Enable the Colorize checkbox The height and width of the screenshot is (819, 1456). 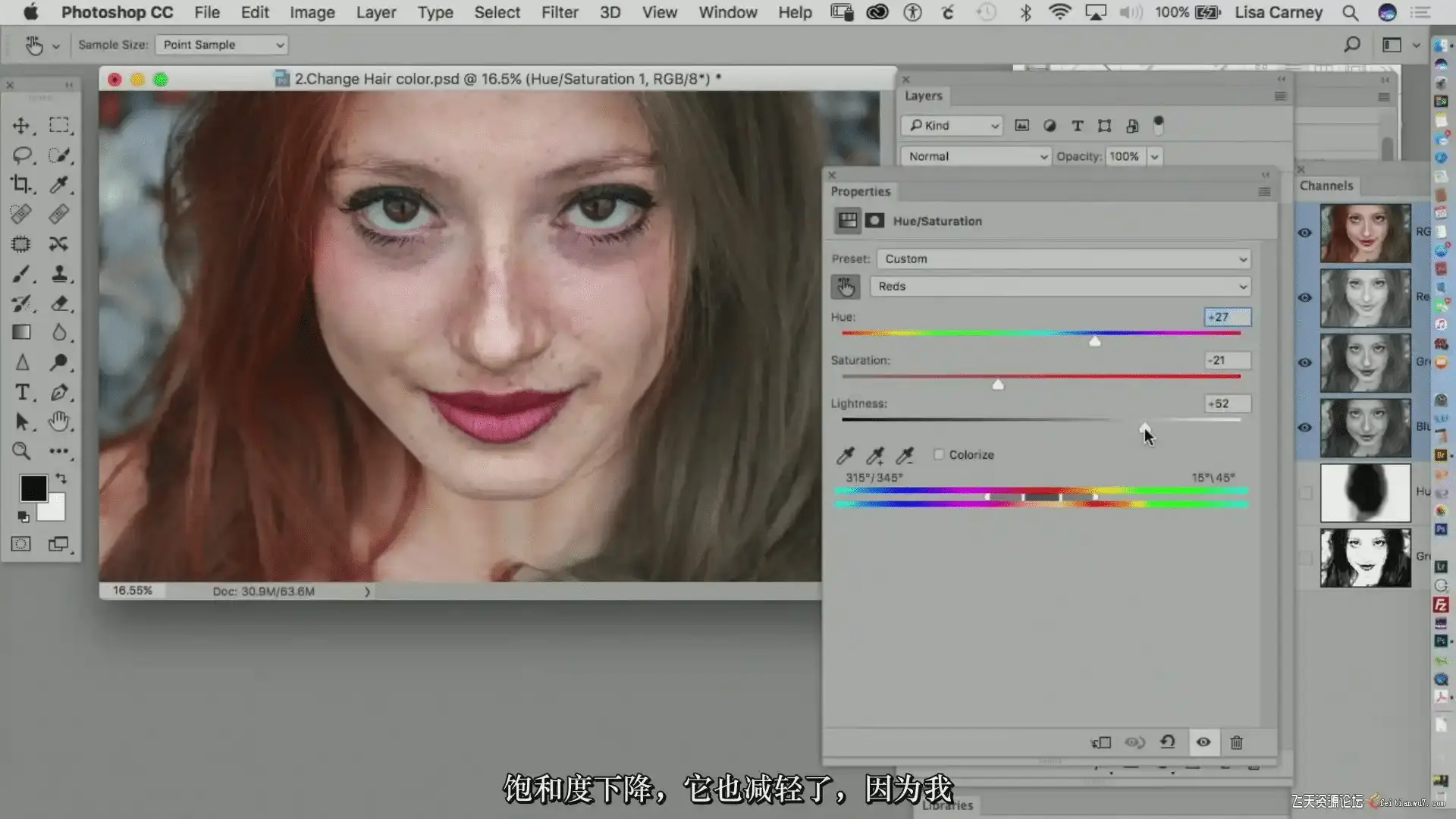[x=939, y=454]
